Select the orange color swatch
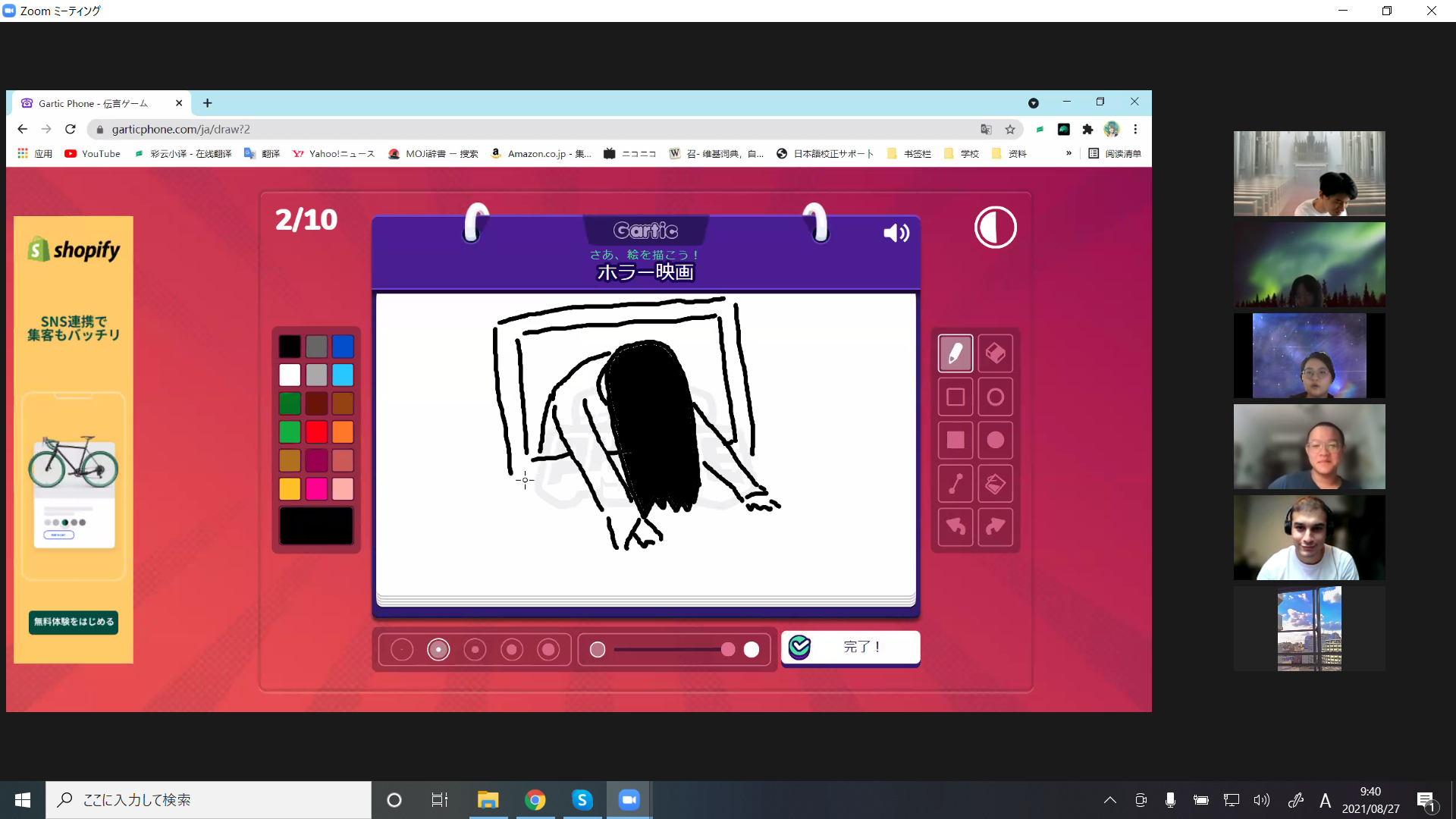Image resolution: width=1456 pixels, height=819 pixels. pos(343,431)
